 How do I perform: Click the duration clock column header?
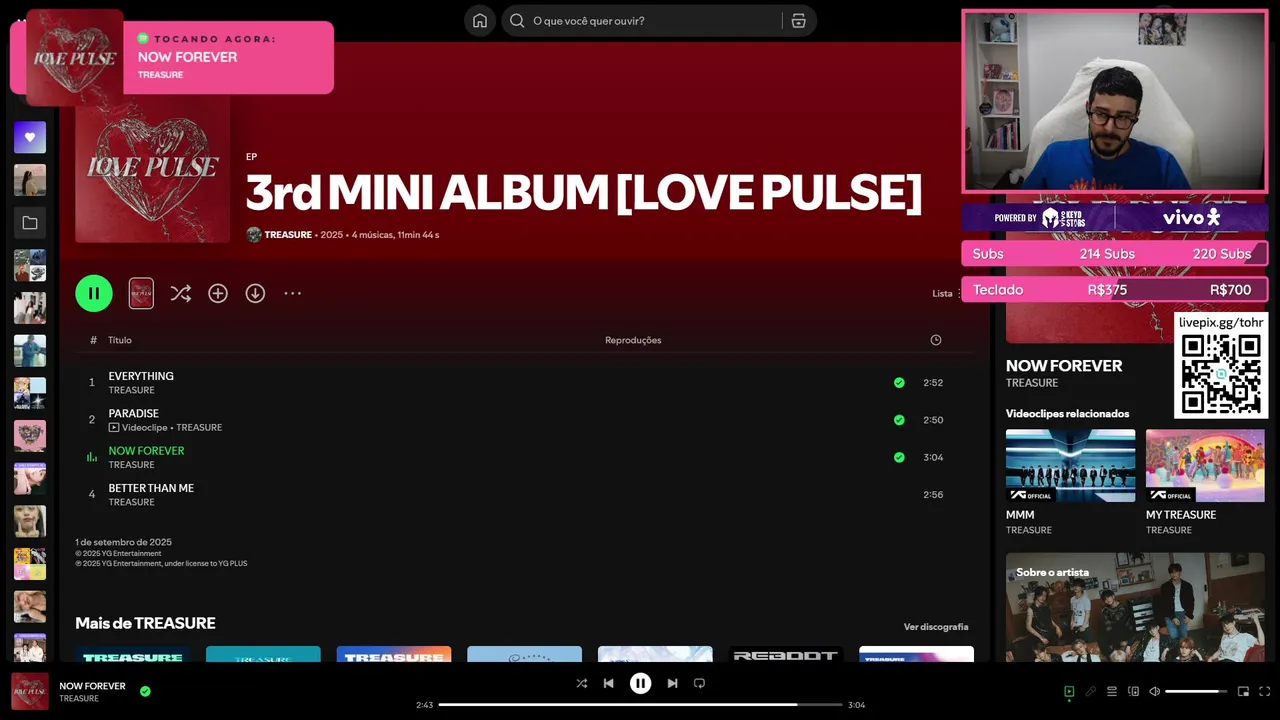tap(936, 340)
